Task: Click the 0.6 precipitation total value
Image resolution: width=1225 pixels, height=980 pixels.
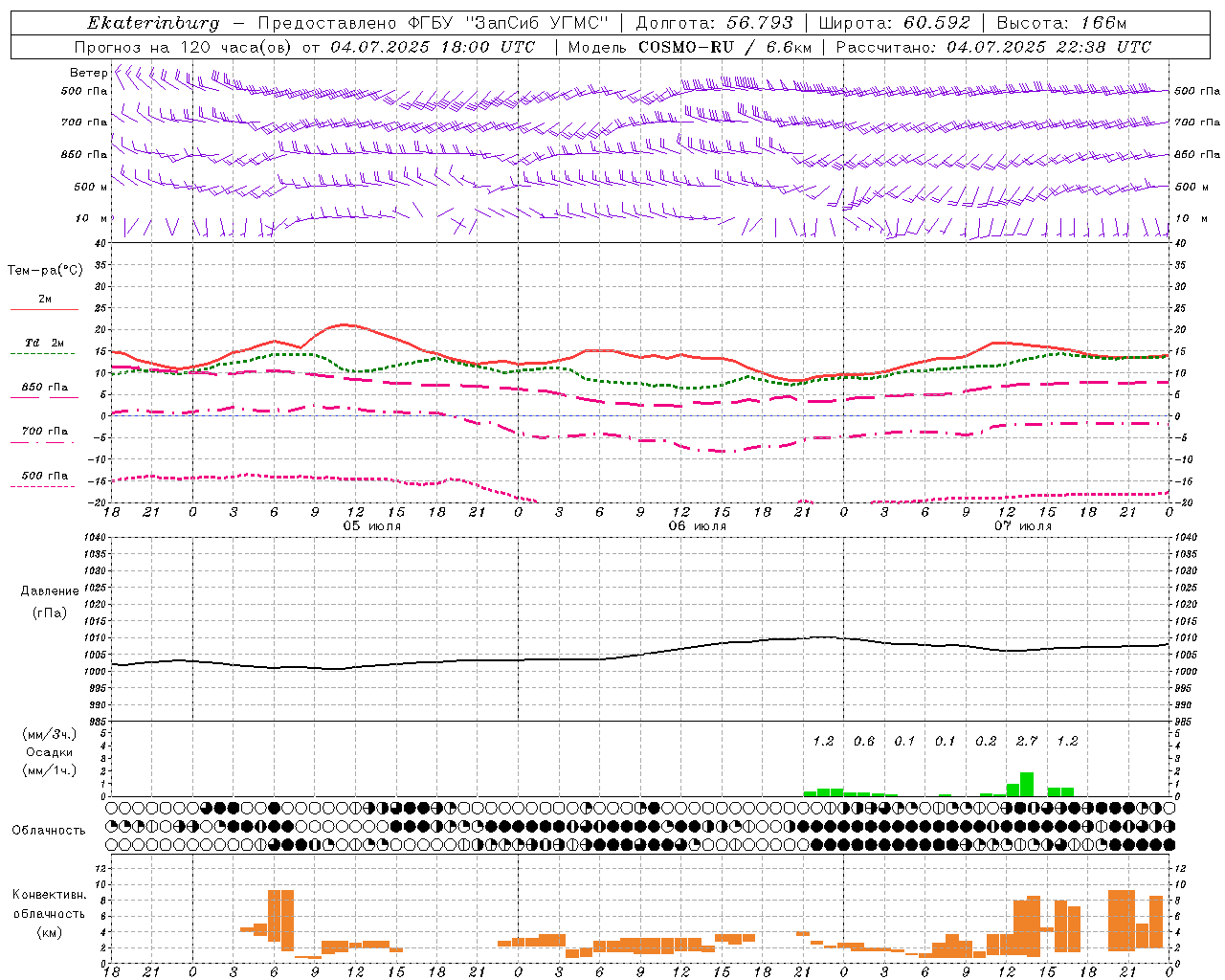Action: (x=864, y=741)
